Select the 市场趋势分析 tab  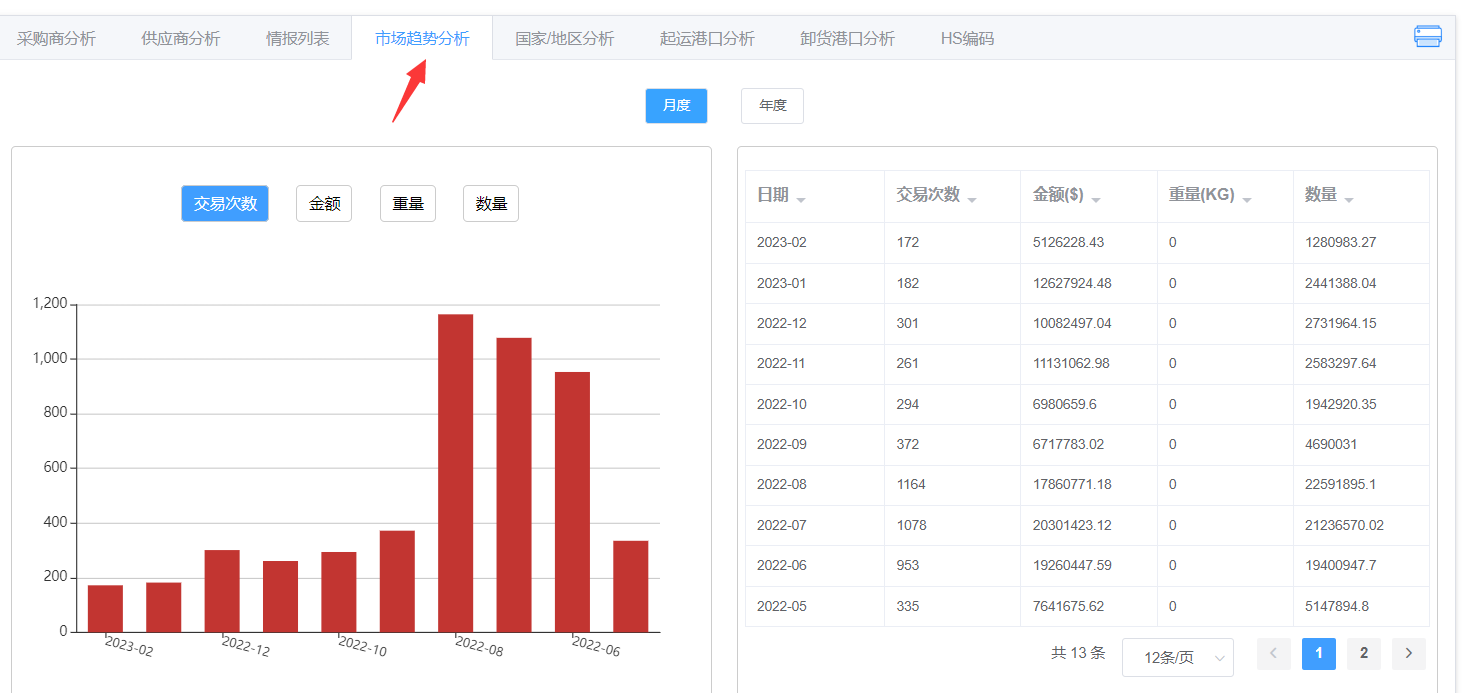pyautogui.click(x=422, y=39)
